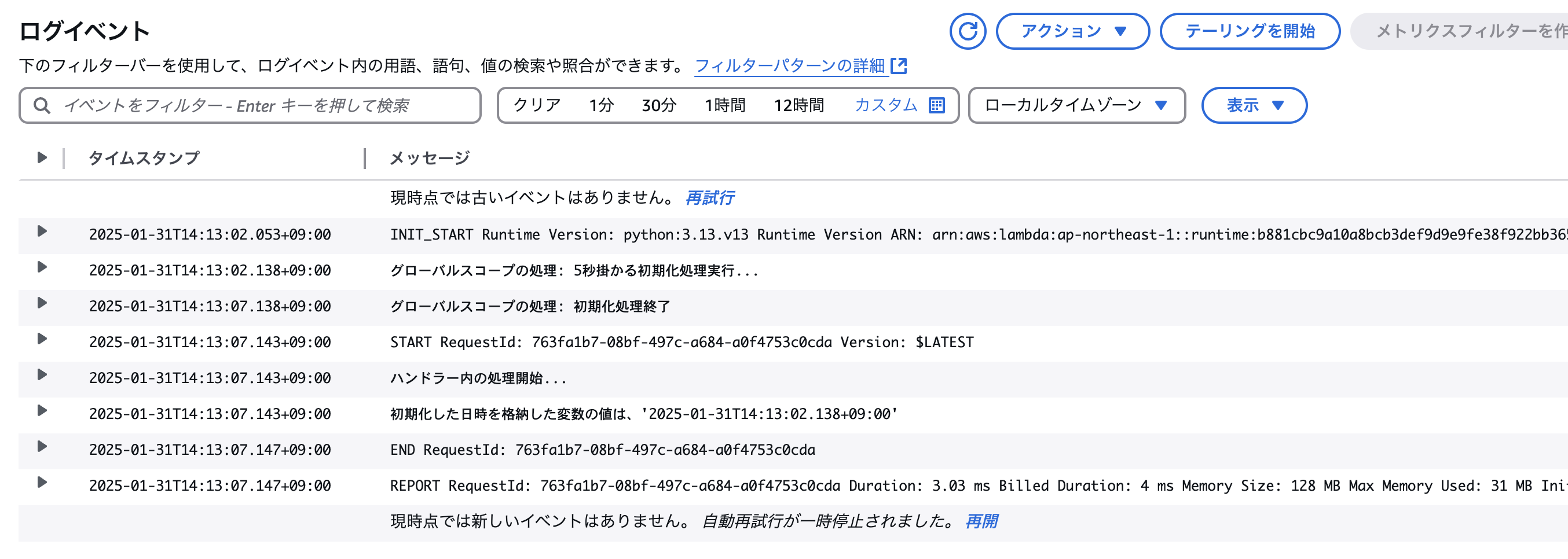Expand 初期化した日時を格納 log row

[41, 411]
